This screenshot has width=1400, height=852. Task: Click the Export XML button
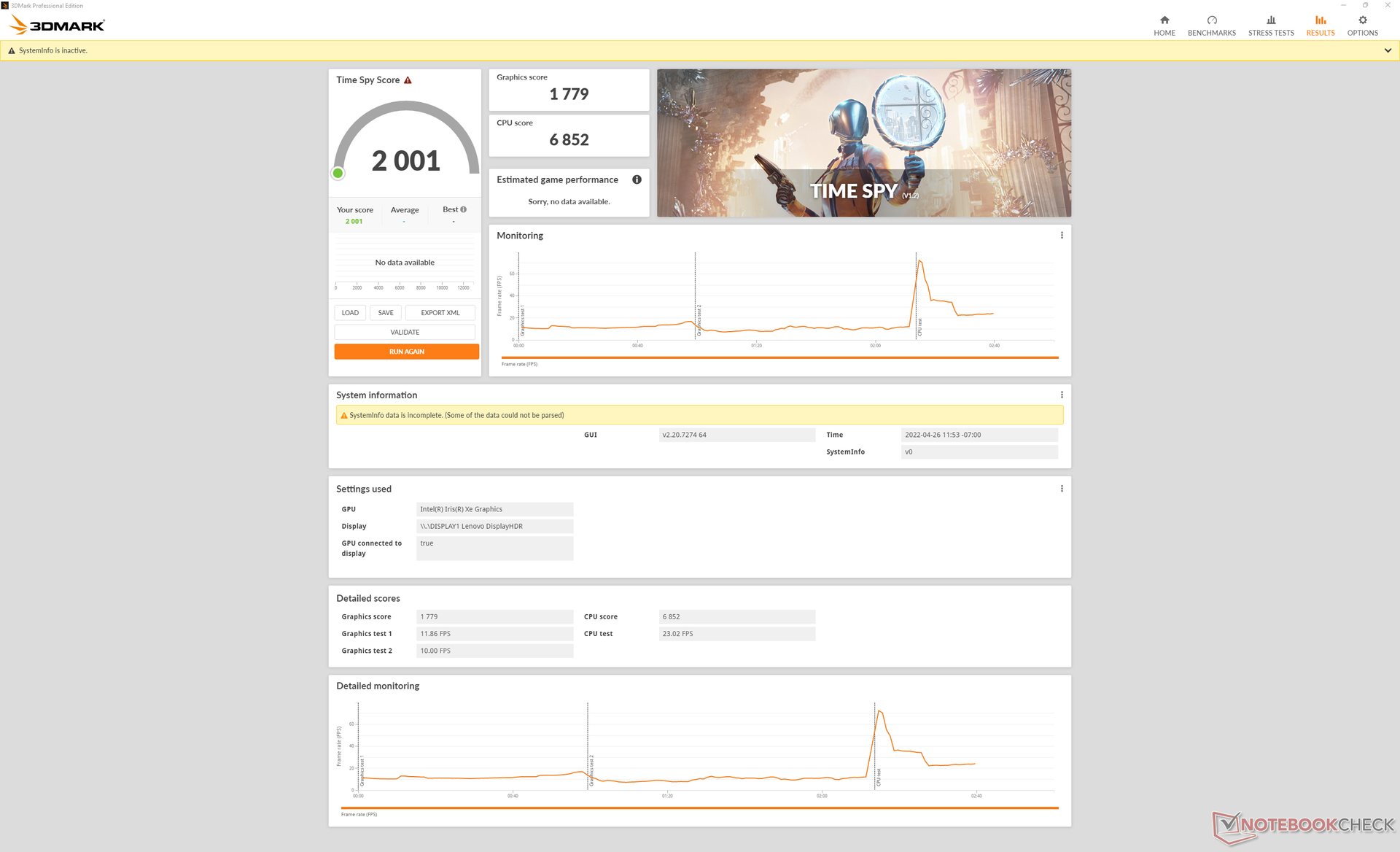[440, 313]
